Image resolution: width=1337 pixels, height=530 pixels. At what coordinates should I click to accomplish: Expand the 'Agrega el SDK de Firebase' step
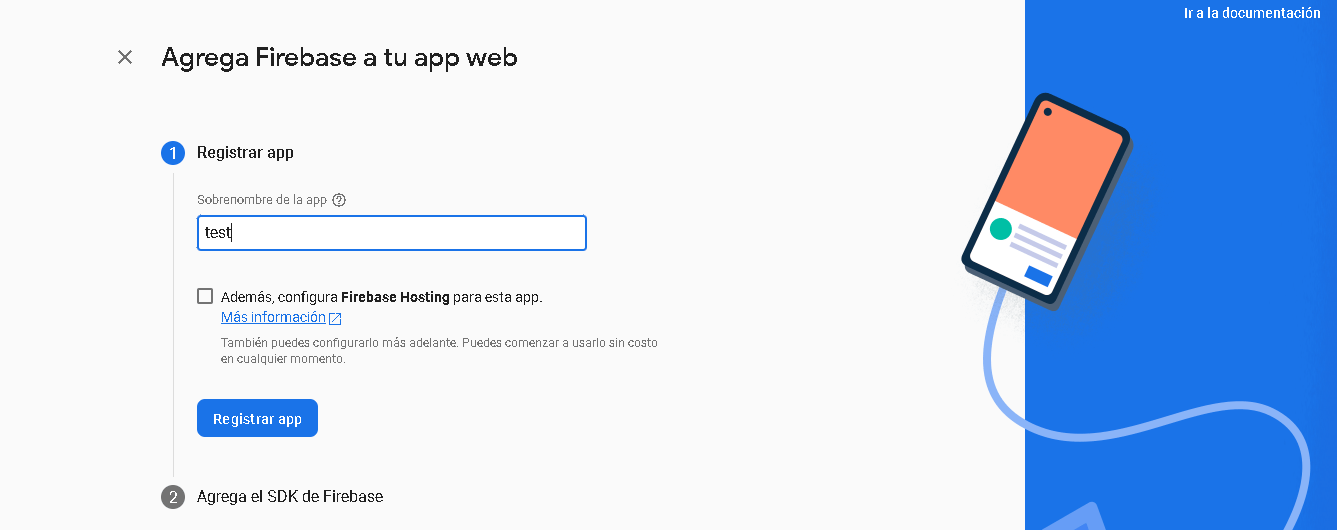(x=290, y=496)
